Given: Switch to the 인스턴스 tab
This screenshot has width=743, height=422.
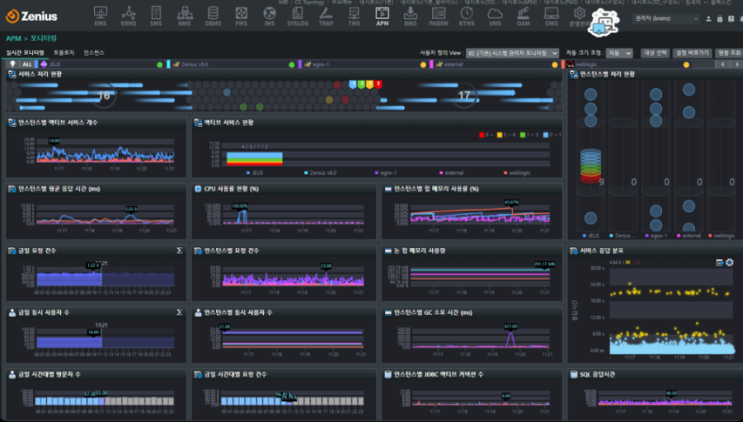Looking at the screenshot, I should [93, 52].
